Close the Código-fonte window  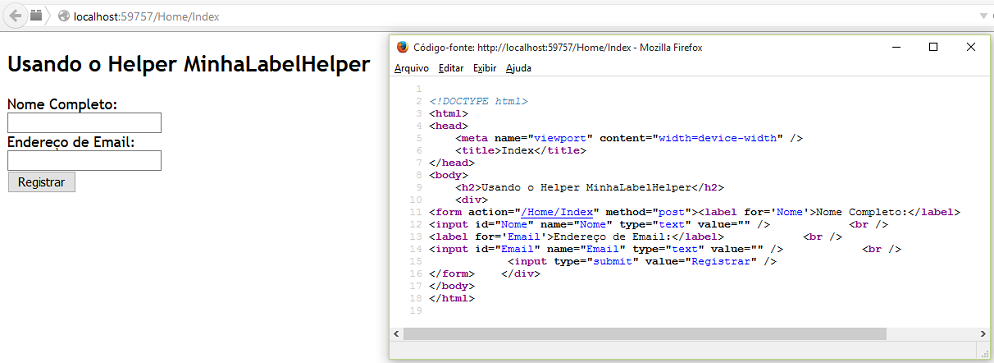[x=971, y=48]
